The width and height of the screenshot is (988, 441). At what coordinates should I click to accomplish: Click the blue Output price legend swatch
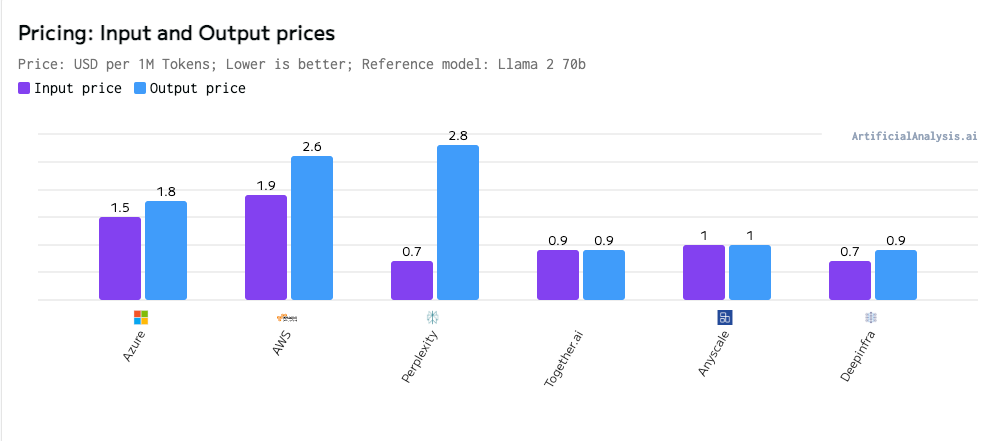[x=140, y=88]
